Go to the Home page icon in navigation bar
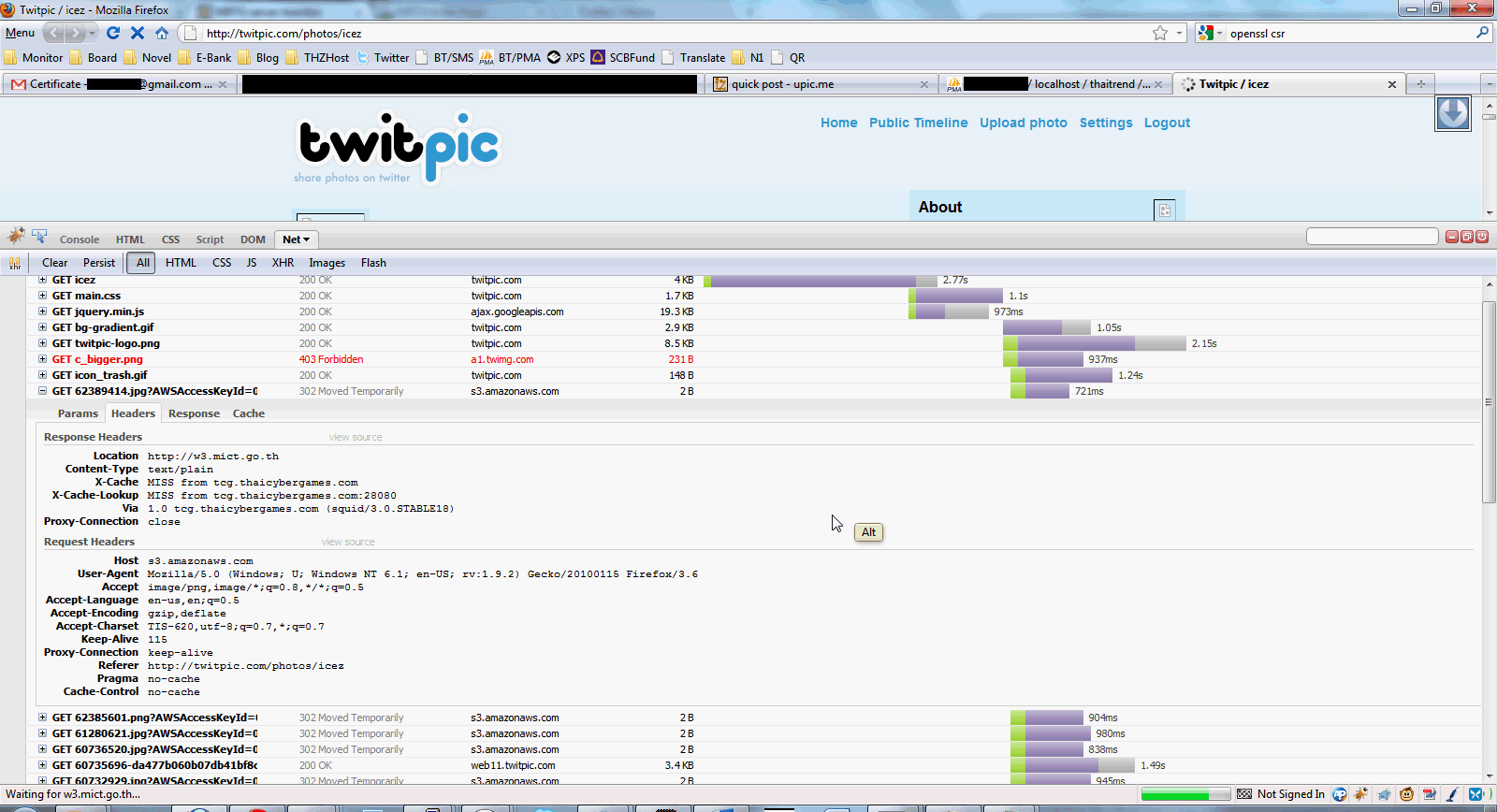Screen dimensions: 1497x812 click(x=162, y=33)
